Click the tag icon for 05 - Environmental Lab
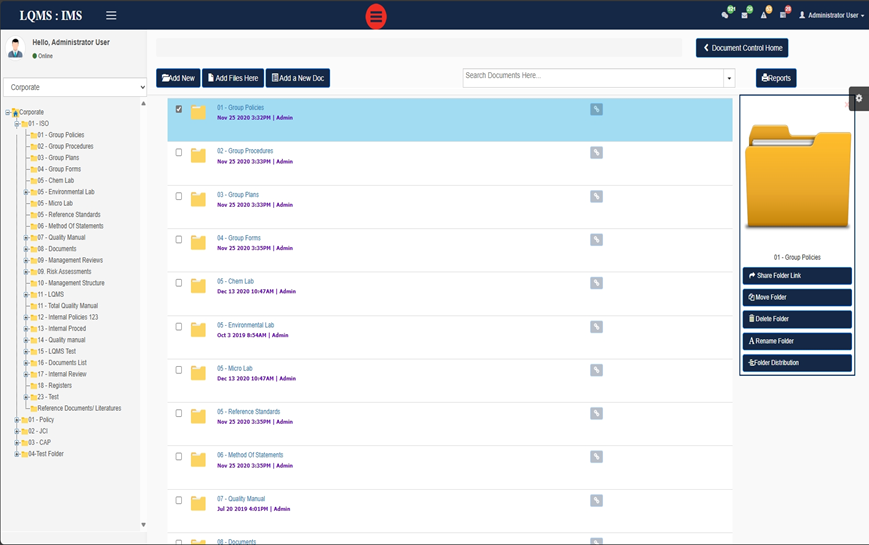Viewport: 869px width, 545px height. pos(596,327)
